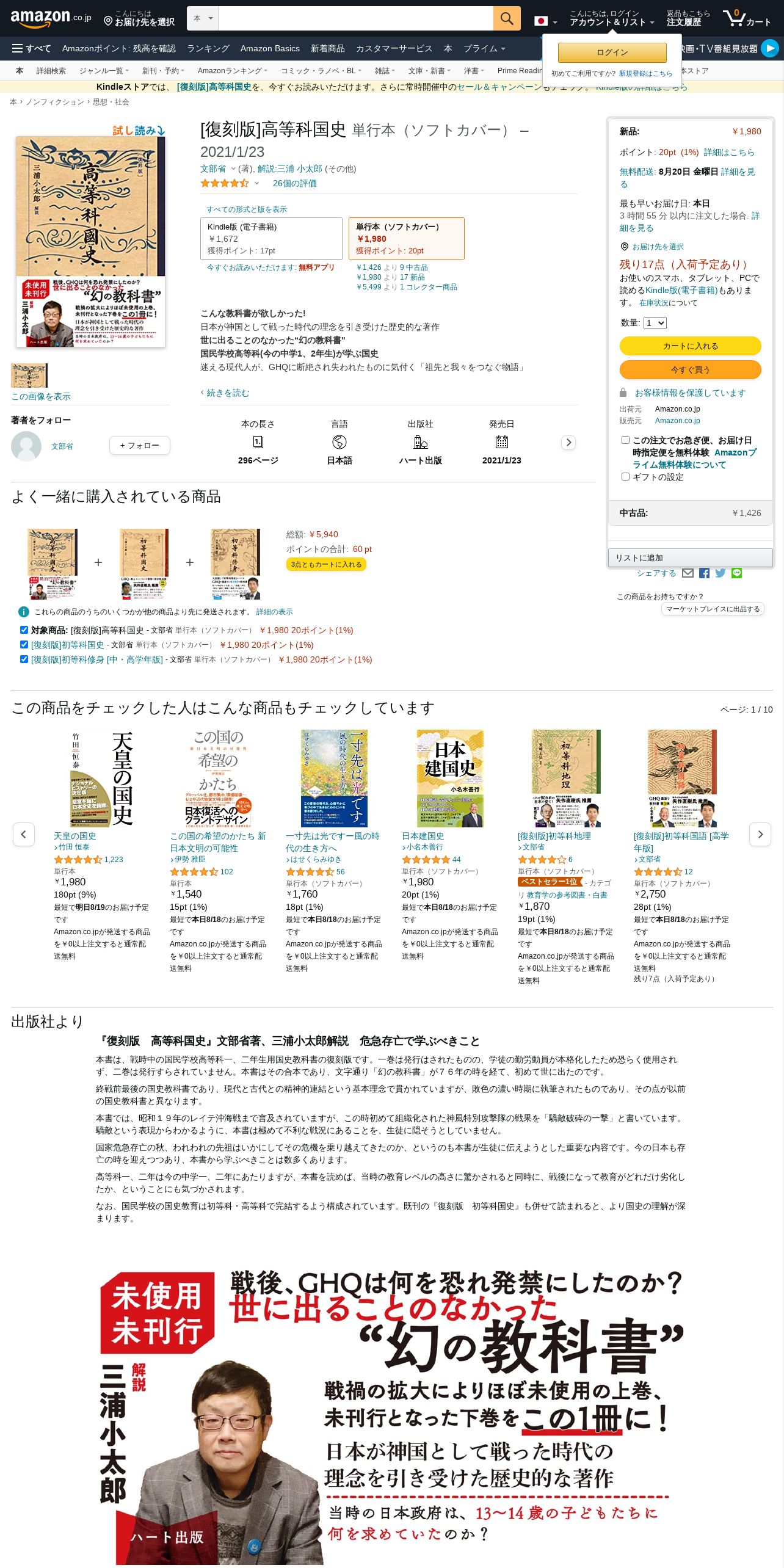Viewport: 784px width, 1568px height.
Task: Open the search category 本 dropdown
Action: point(203,18)
